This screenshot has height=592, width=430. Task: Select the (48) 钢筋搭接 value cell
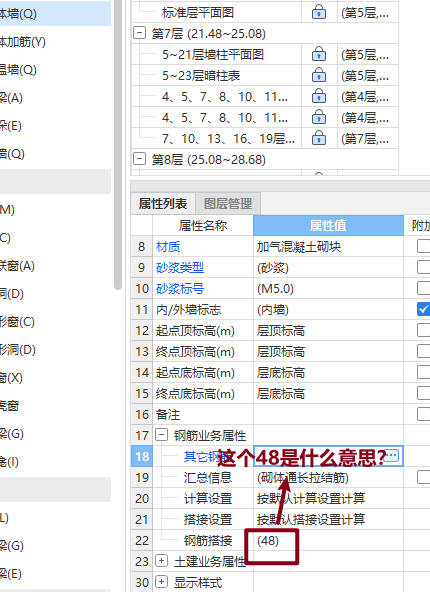[328, 540]
